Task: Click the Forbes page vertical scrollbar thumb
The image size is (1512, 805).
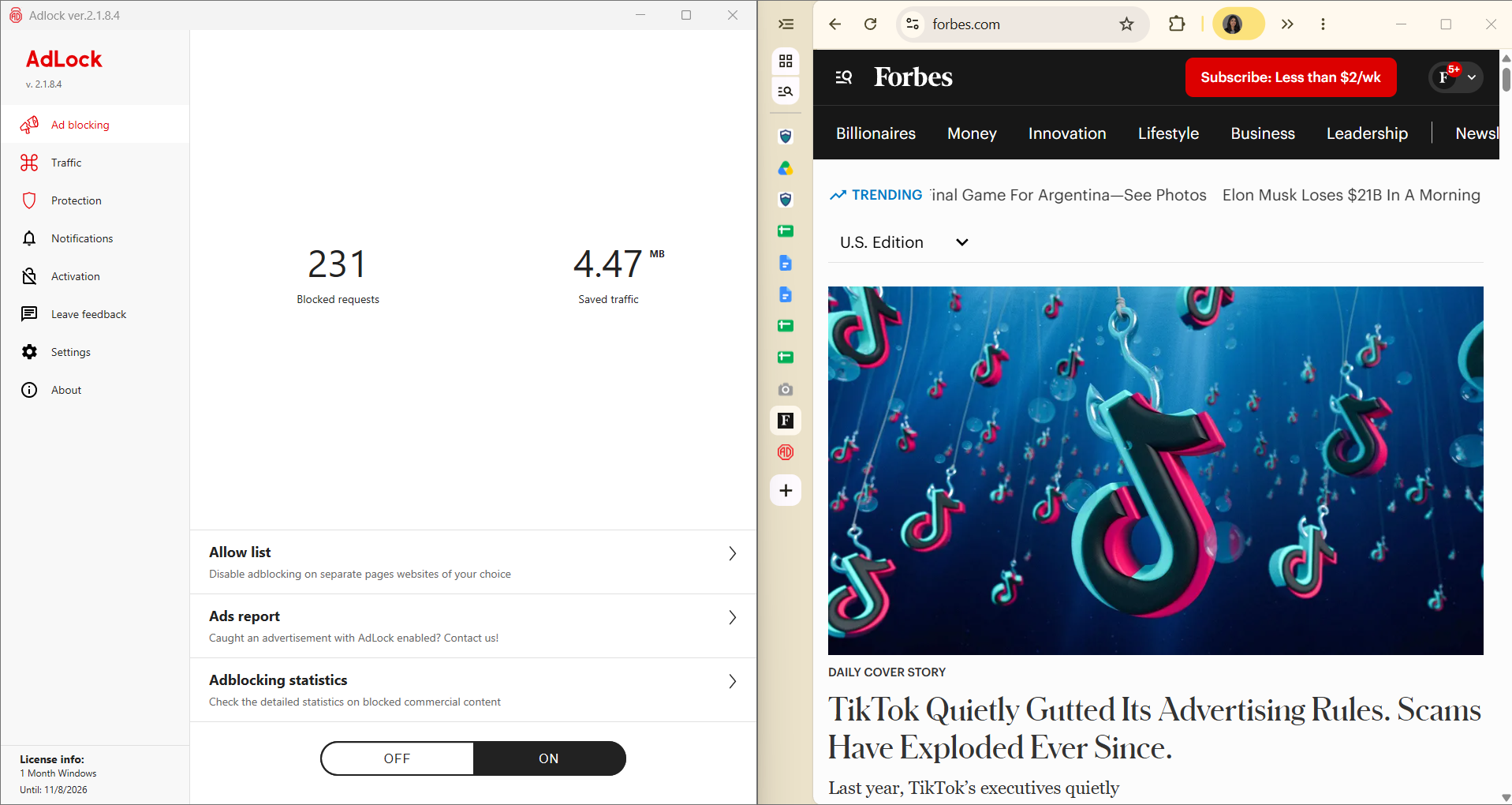Action: pyautogui.click(x=1506, y=80)
